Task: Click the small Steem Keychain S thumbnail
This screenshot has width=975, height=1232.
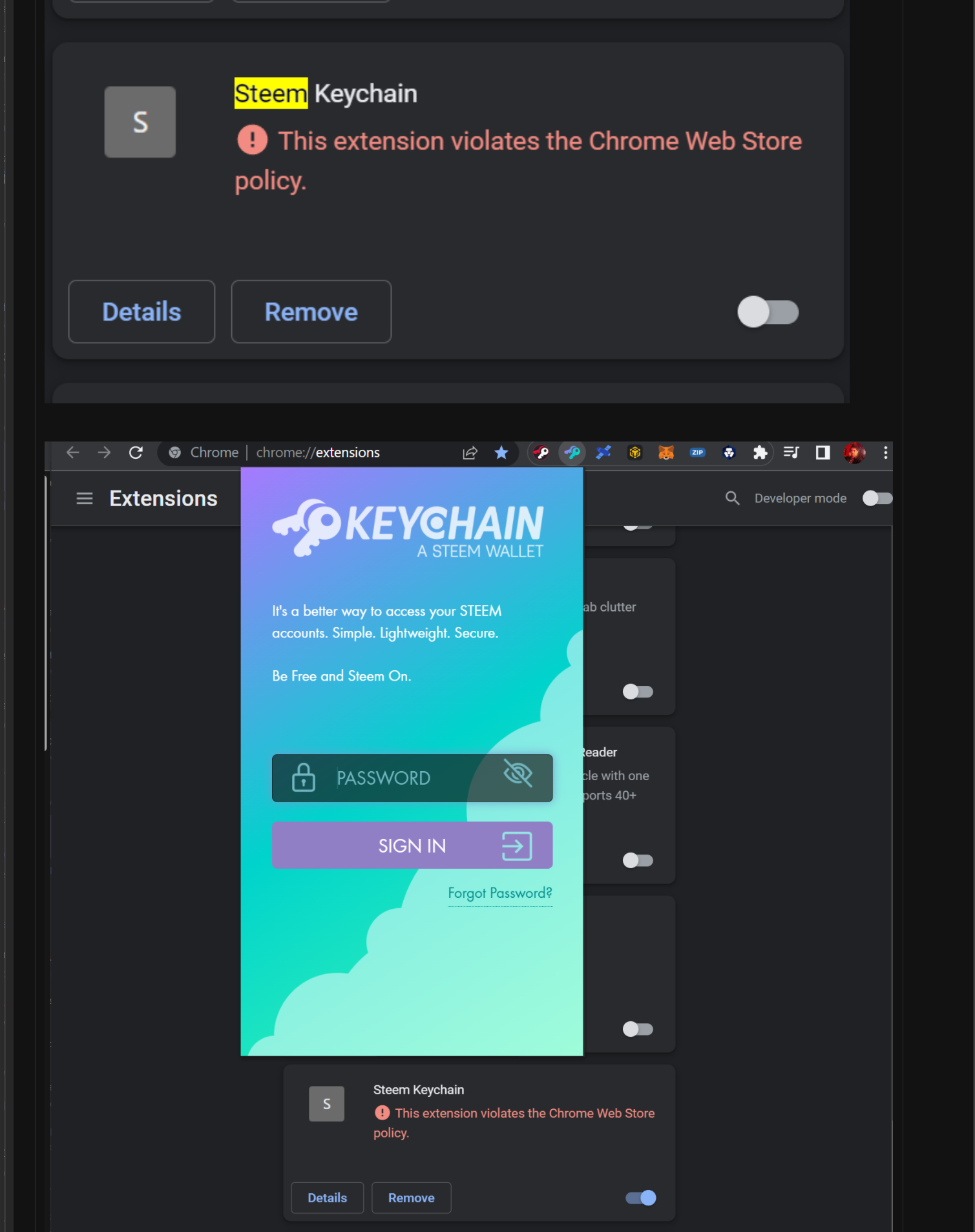Action: [327, 1104]
